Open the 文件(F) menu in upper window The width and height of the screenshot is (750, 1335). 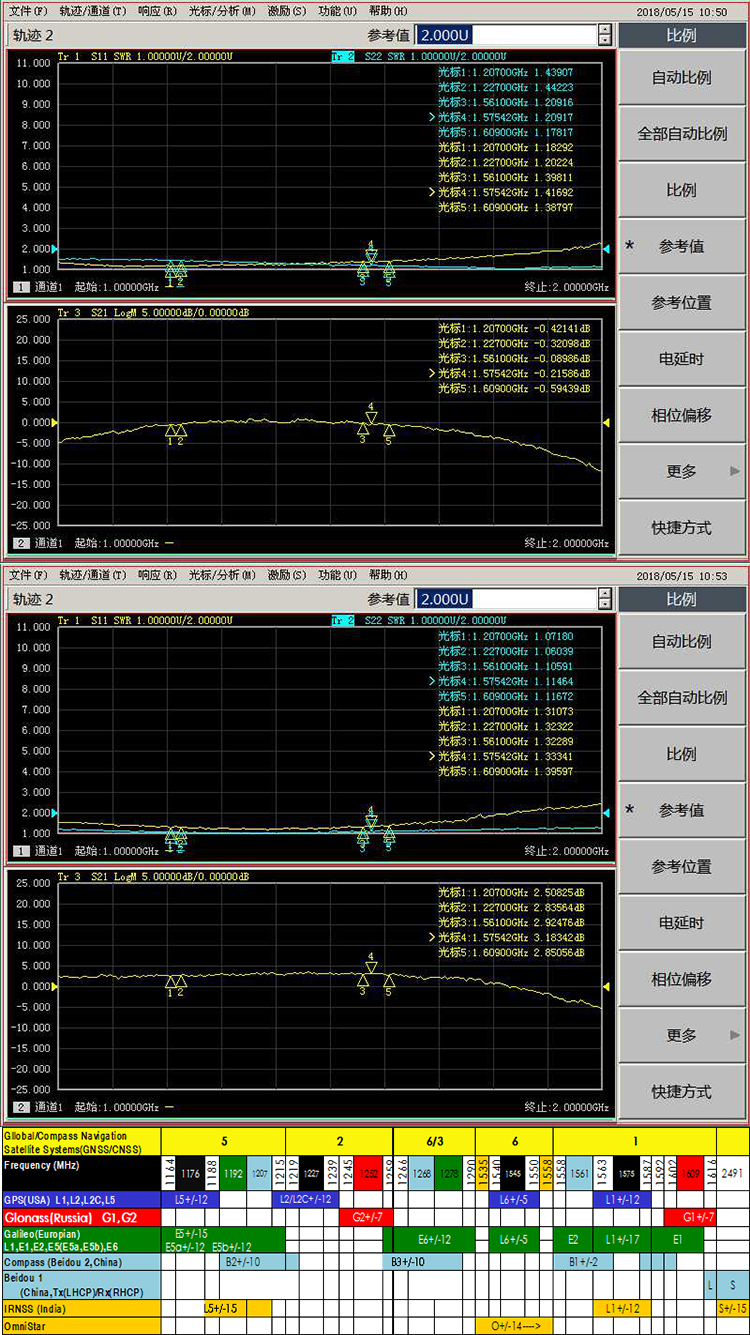coord(27,11)
